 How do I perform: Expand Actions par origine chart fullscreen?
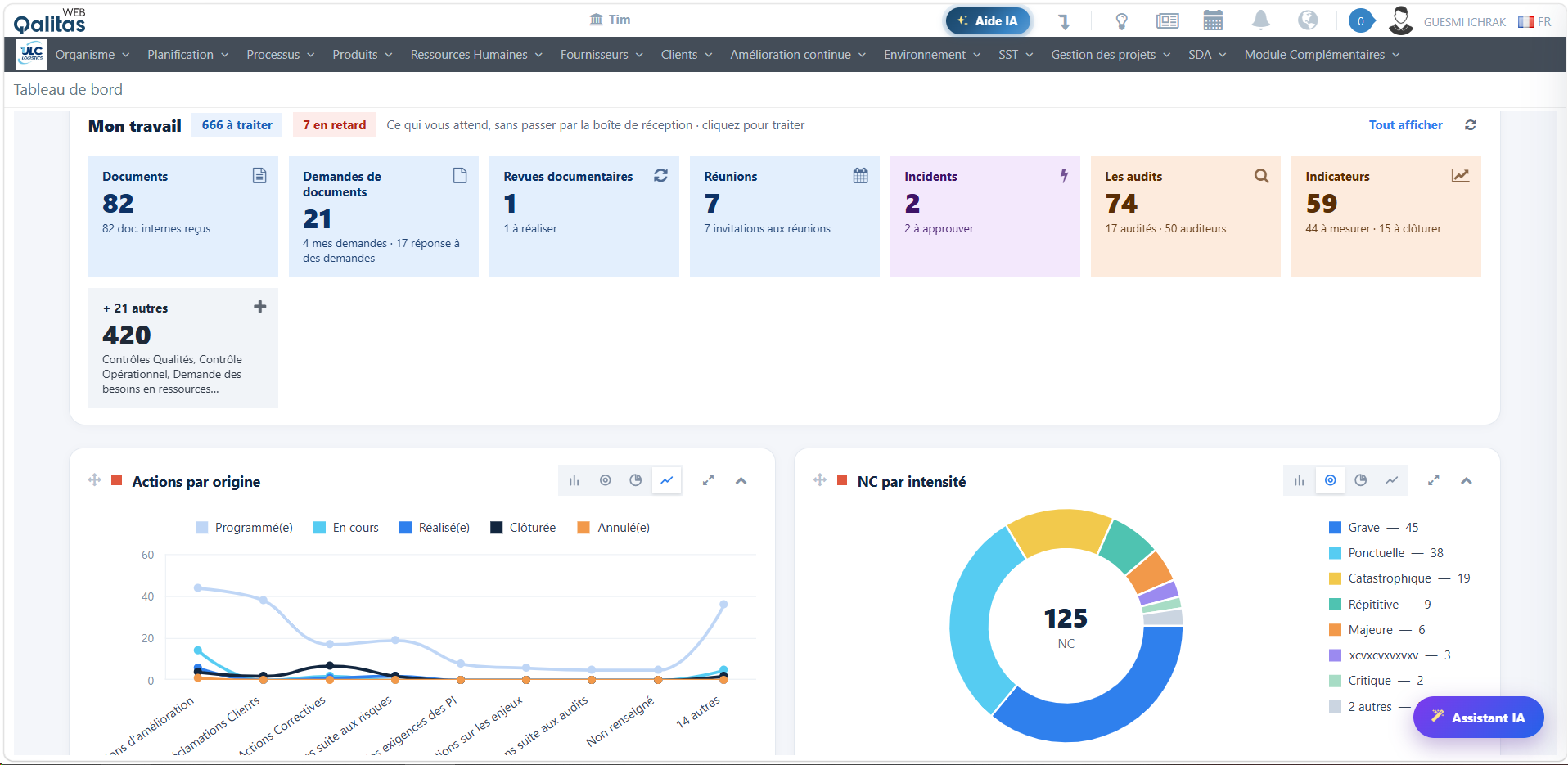click(709, 480)
